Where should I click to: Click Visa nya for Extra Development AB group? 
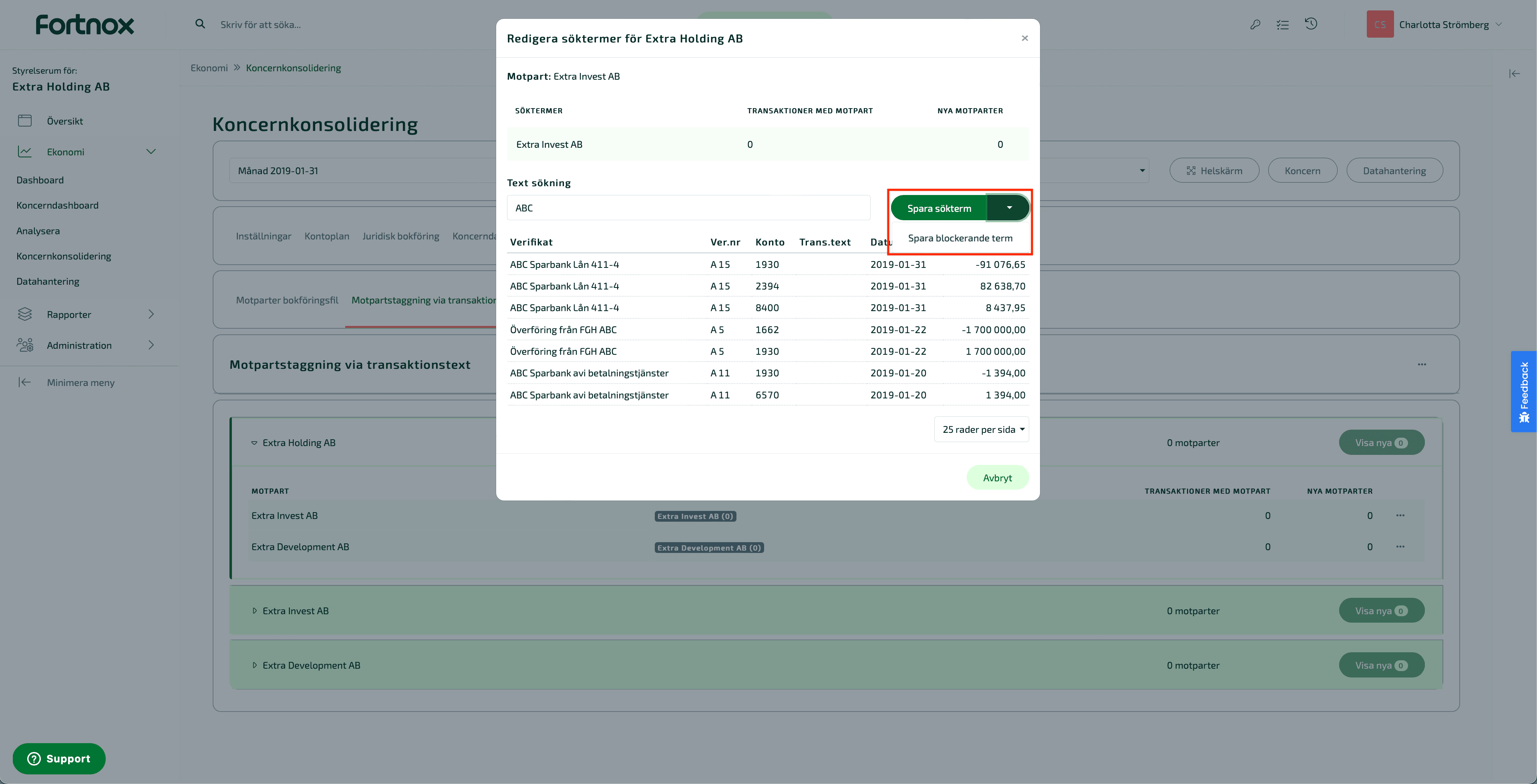pyautogui.click(x=1381, y=665)
